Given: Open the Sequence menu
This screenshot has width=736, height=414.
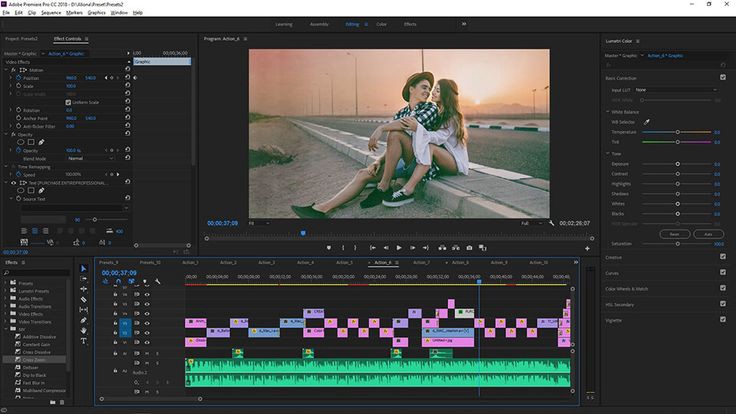Looking at the screenshot, I should point(51,12).
